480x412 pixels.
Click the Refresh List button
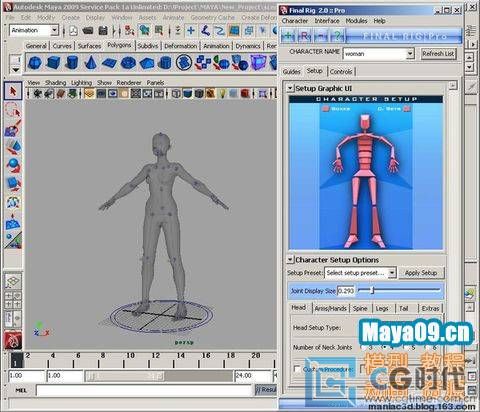coord(438,53)
